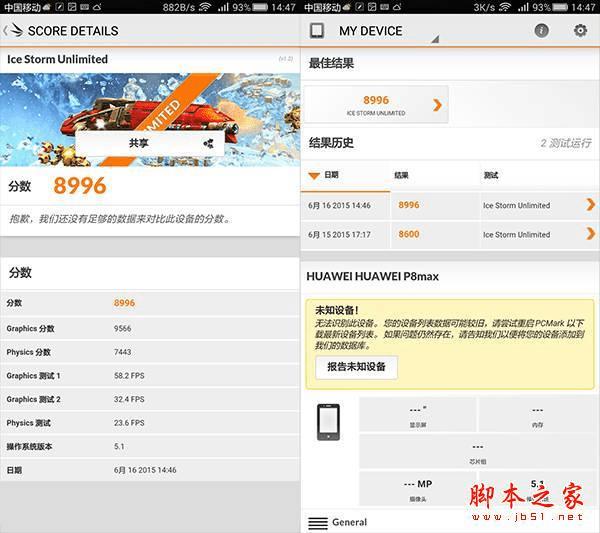Open settings gear in MY DEVICE header
This screenshot has height=533, width=600.
click(x=580, y=31)
